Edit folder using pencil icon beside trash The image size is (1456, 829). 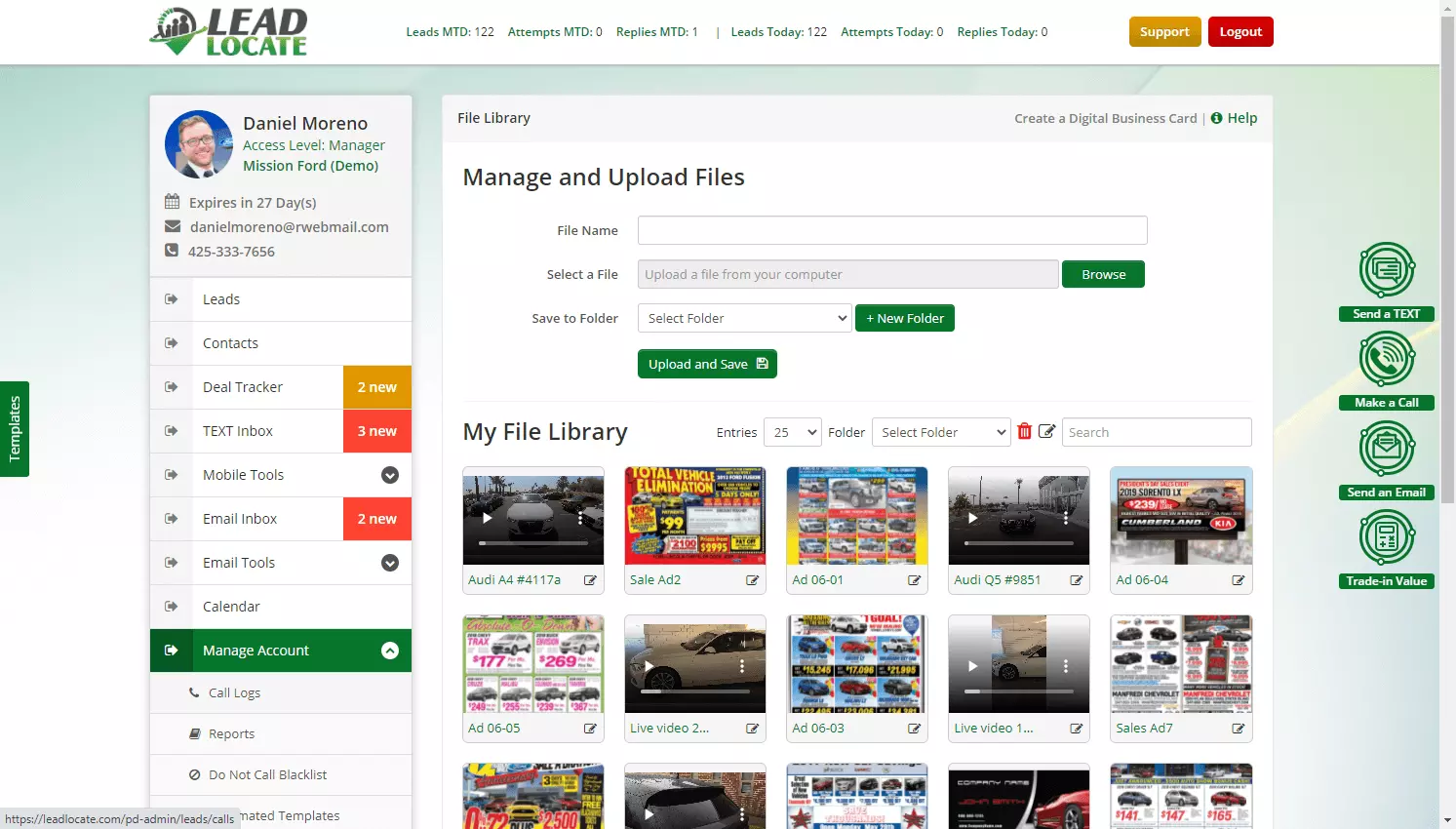click(1046, 431)
